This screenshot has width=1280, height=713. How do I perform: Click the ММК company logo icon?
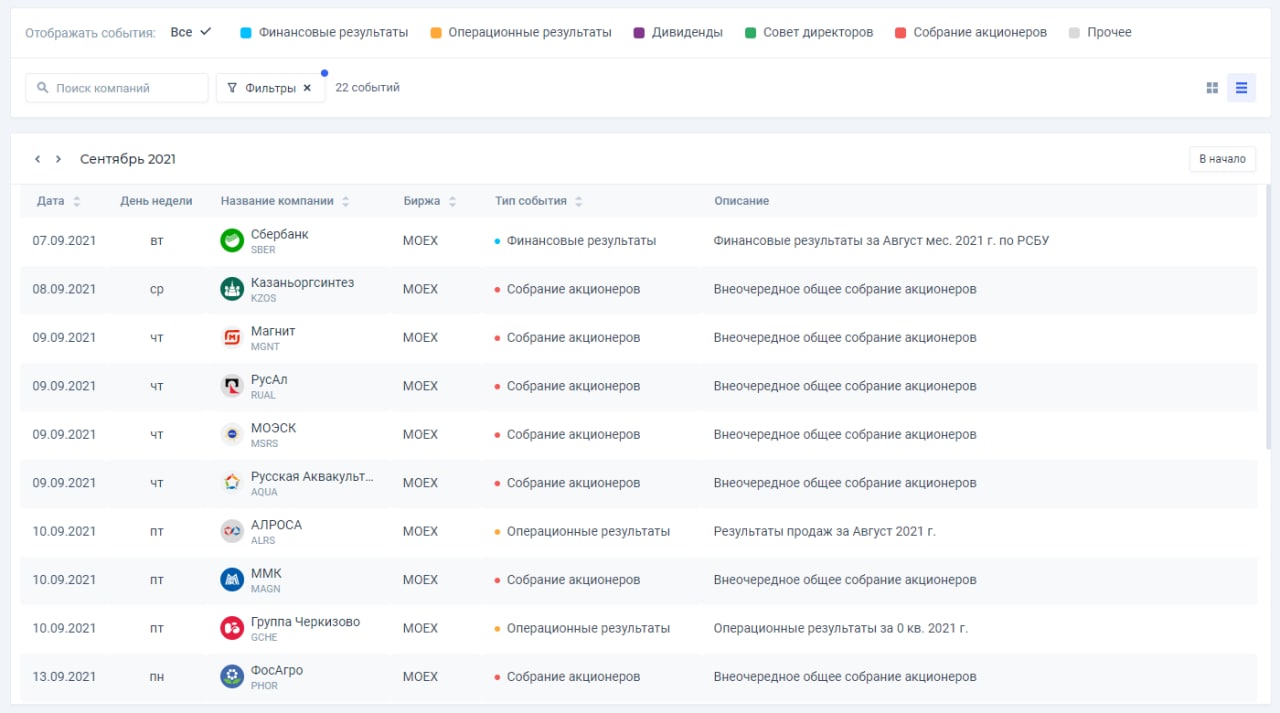point(232,580)
